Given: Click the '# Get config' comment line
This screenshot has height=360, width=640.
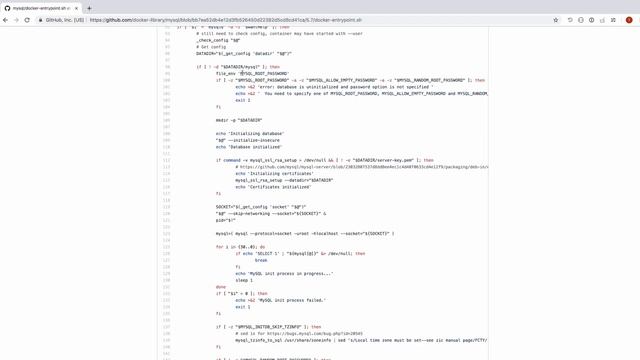Looking at the screenshot, I should pos(211,47).
